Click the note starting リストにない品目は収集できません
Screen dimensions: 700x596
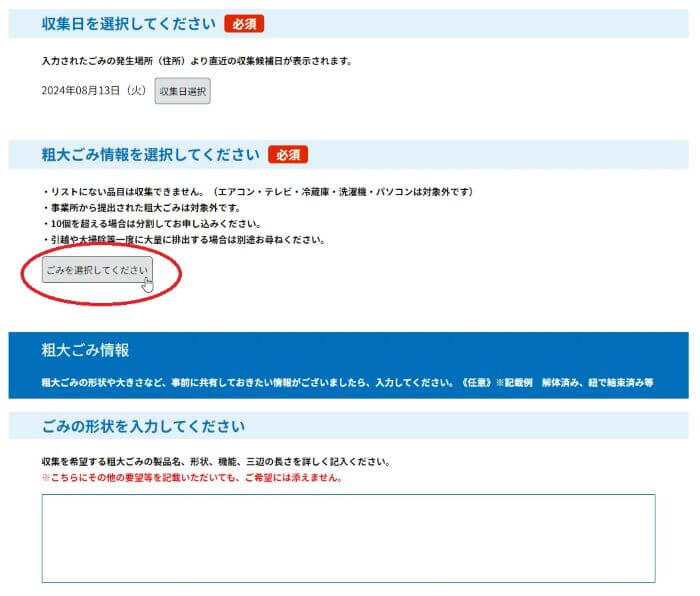pos(258,192)
